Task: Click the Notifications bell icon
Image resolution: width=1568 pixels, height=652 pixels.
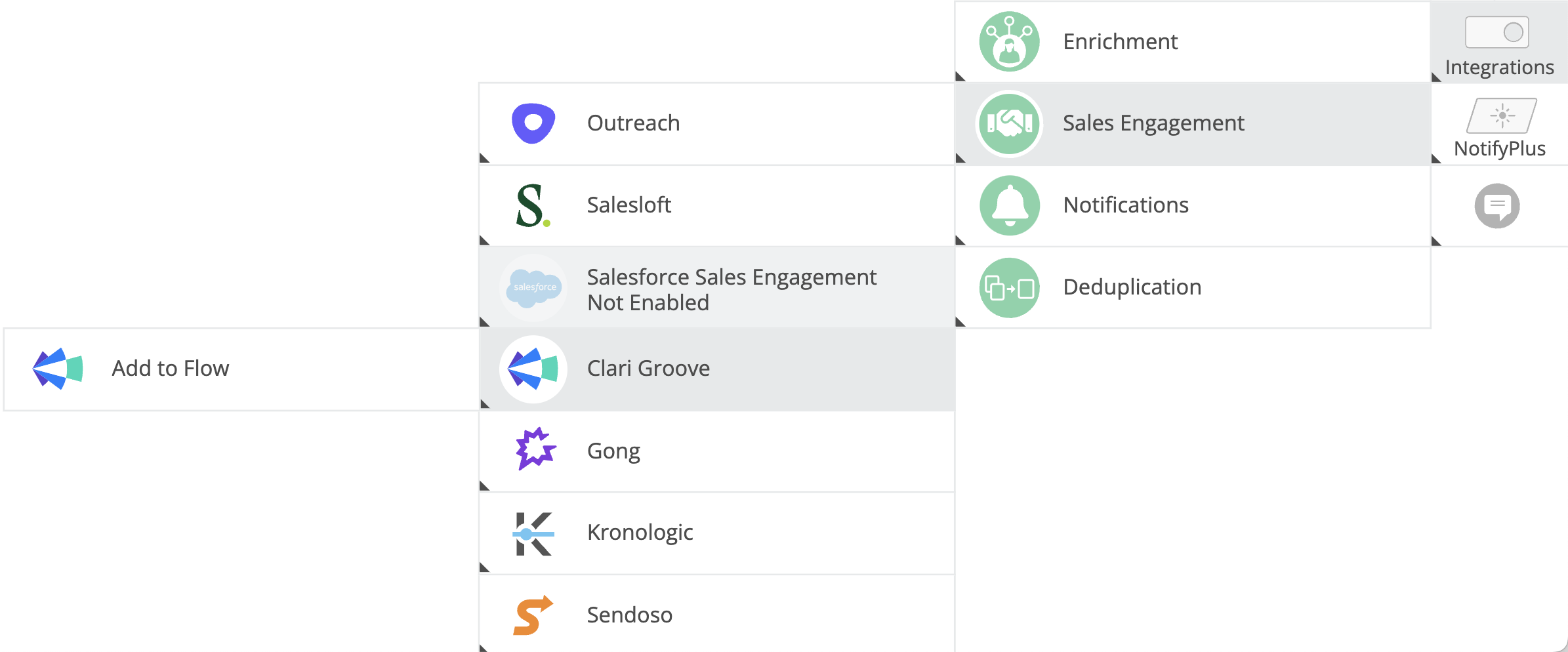Action: point(1009,205)
